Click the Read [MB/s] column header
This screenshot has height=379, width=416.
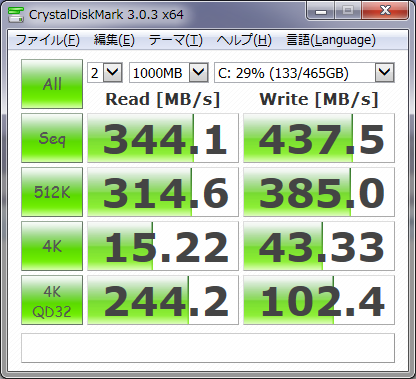click(163, 99)
